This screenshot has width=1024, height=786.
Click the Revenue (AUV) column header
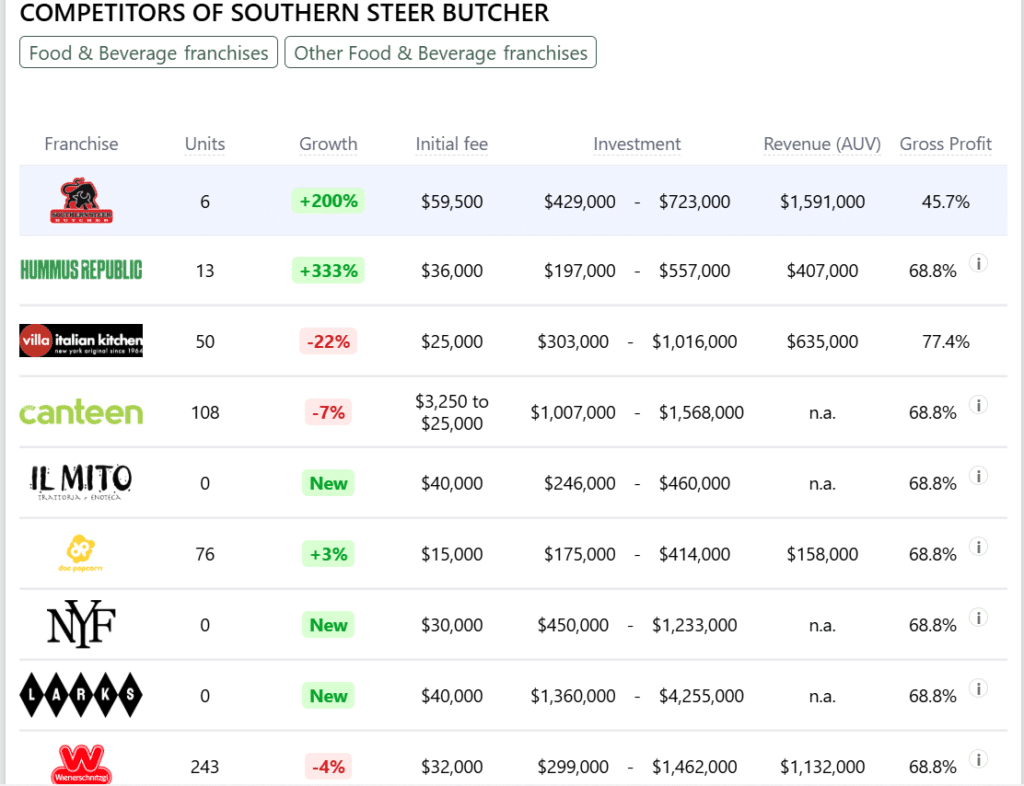(821, 144)
